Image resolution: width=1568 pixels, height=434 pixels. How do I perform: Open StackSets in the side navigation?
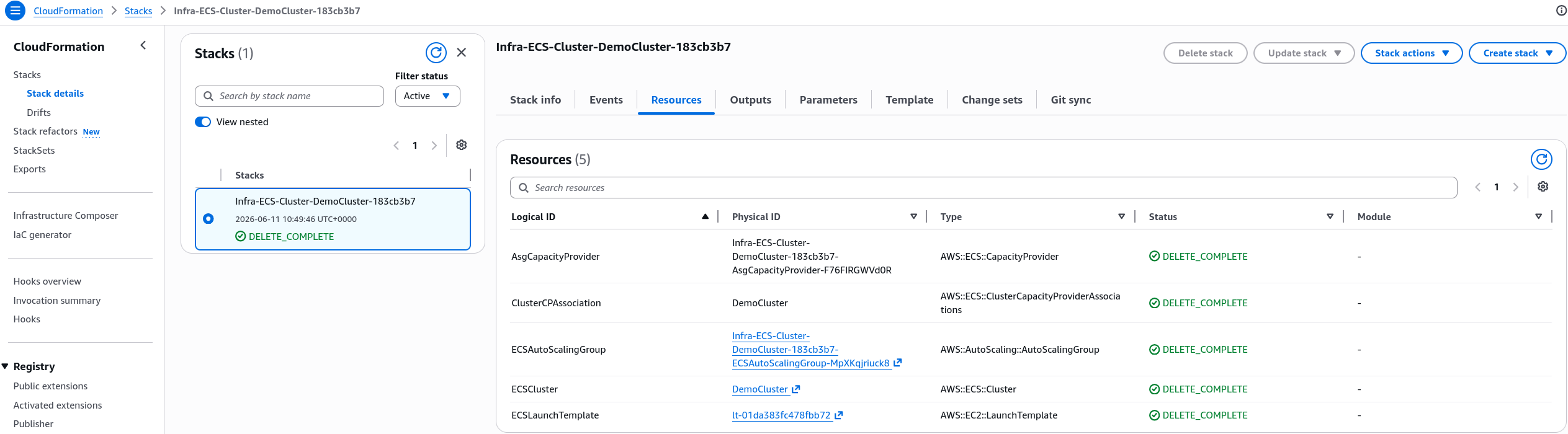(x=34, y=151)
